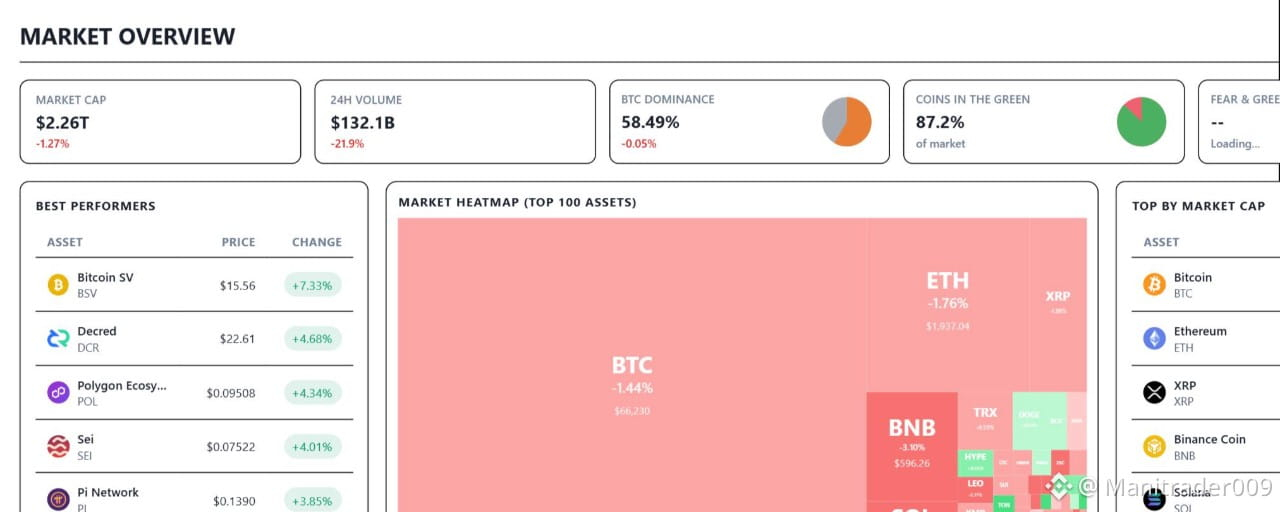
Task: Click the ETH tile in the heatmap
Action: pos(947,304)
